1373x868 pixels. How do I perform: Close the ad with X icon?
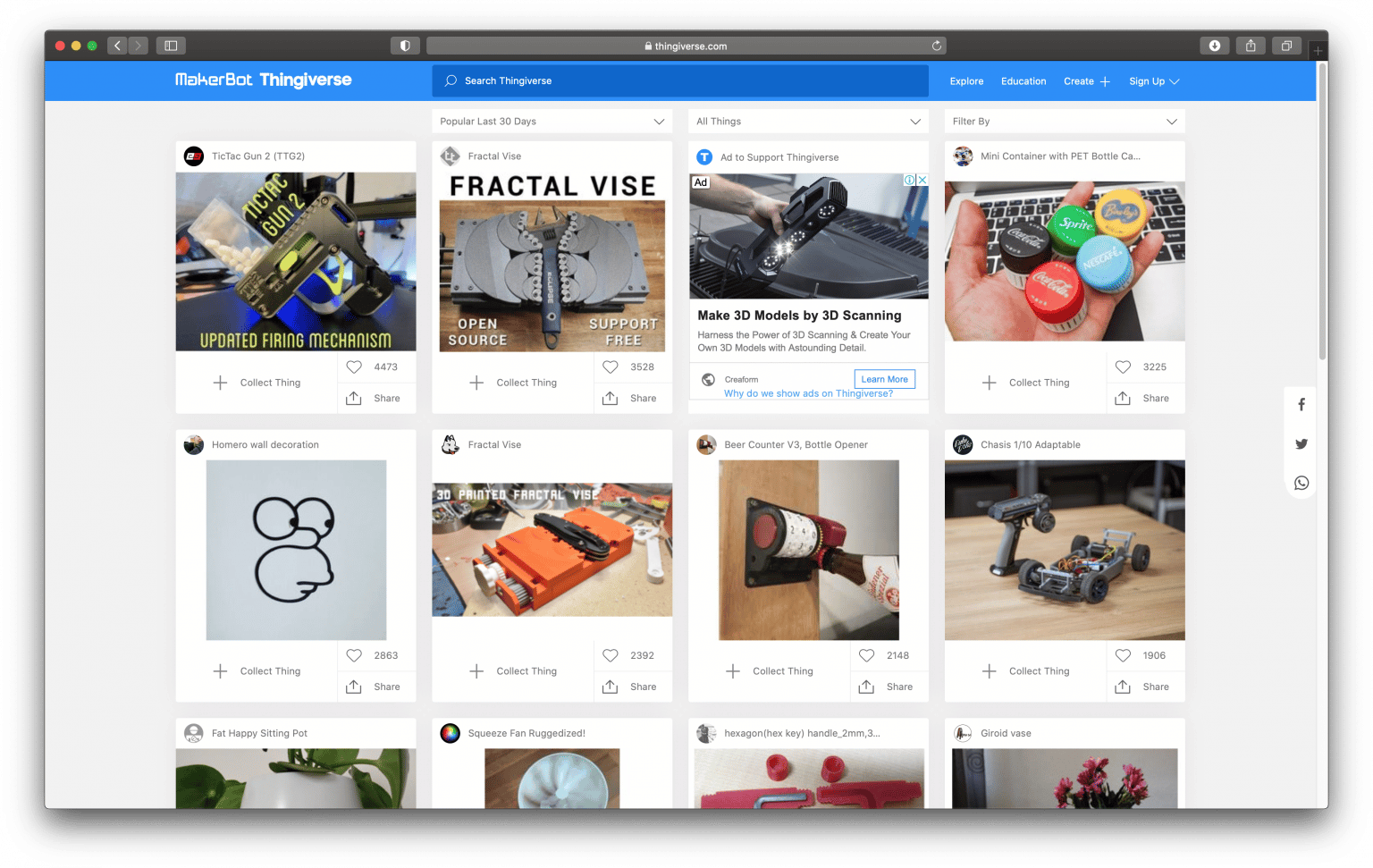pyautogui.click(x=922, y=180)
